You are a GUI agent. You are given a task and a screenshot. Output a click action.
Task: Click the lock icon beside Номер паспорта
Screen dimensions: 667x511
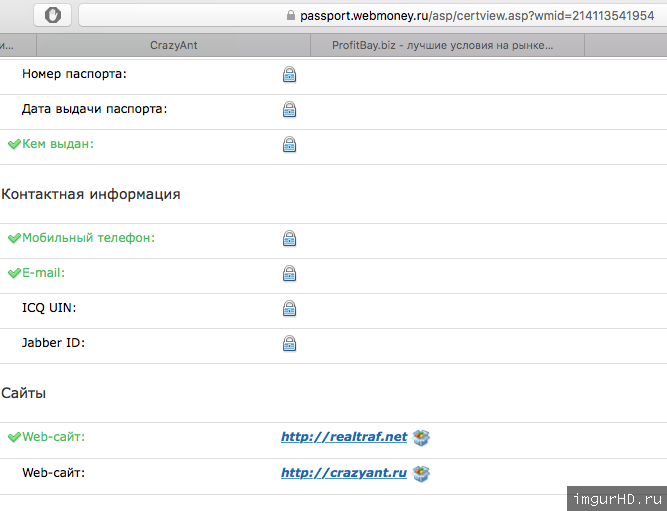point(289,75)
